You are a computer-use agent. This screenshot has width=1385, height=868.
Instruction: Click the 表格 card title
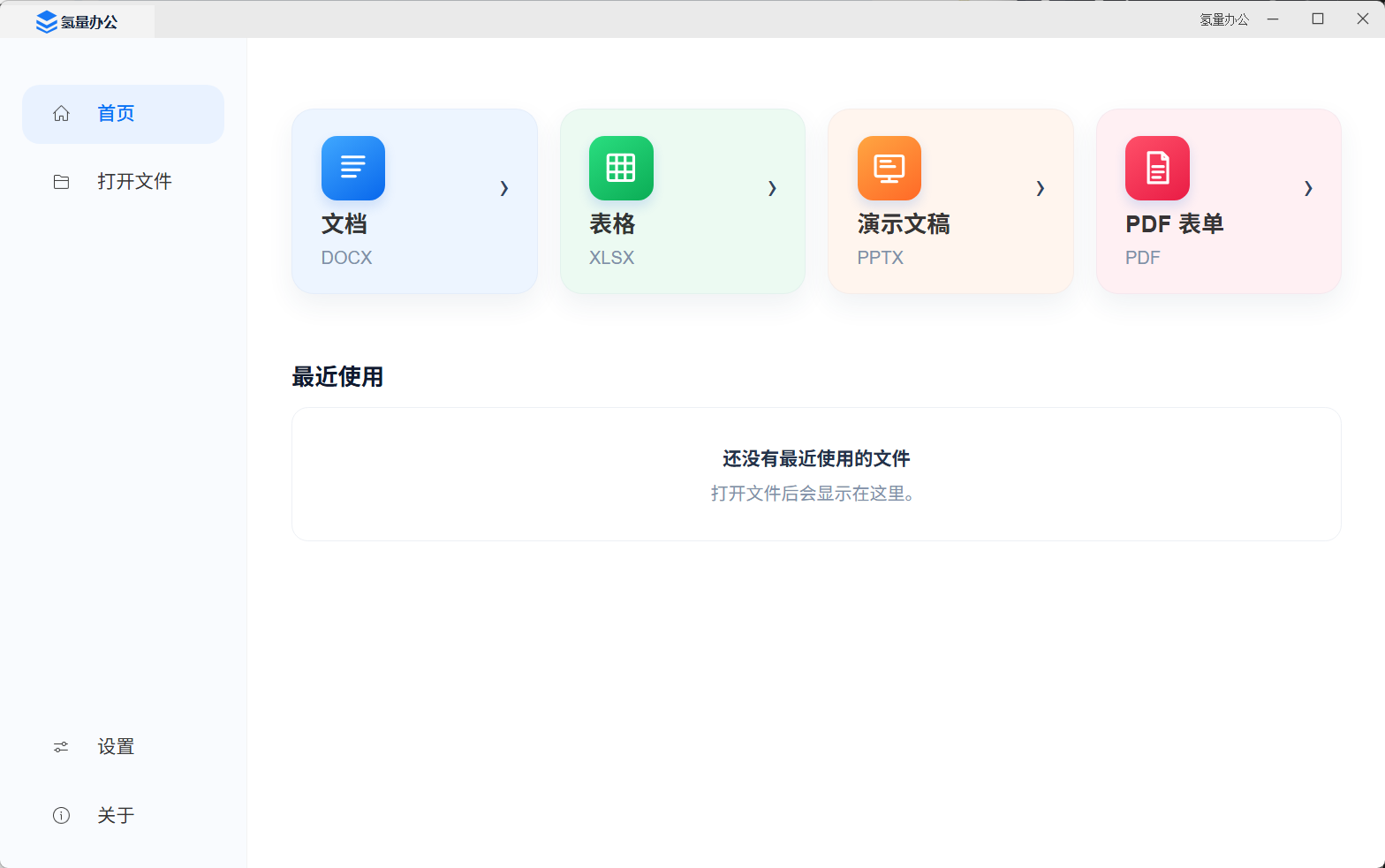coord(612,224)
